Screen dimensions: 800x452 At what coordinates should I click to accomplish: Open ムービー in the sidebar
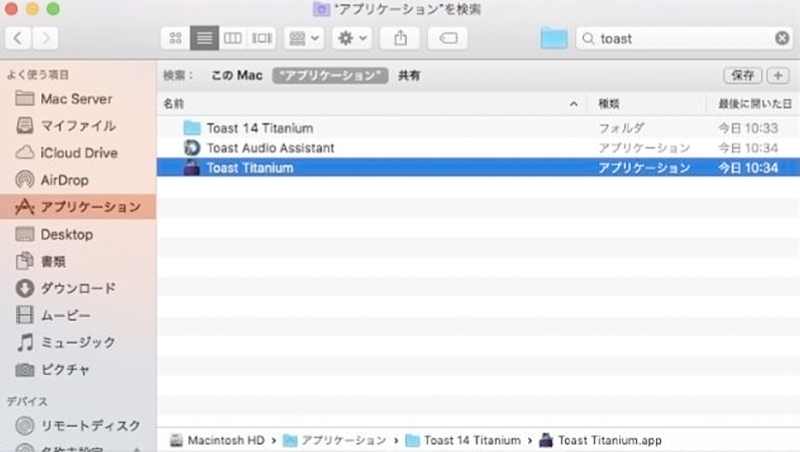(x=78, y=315)
